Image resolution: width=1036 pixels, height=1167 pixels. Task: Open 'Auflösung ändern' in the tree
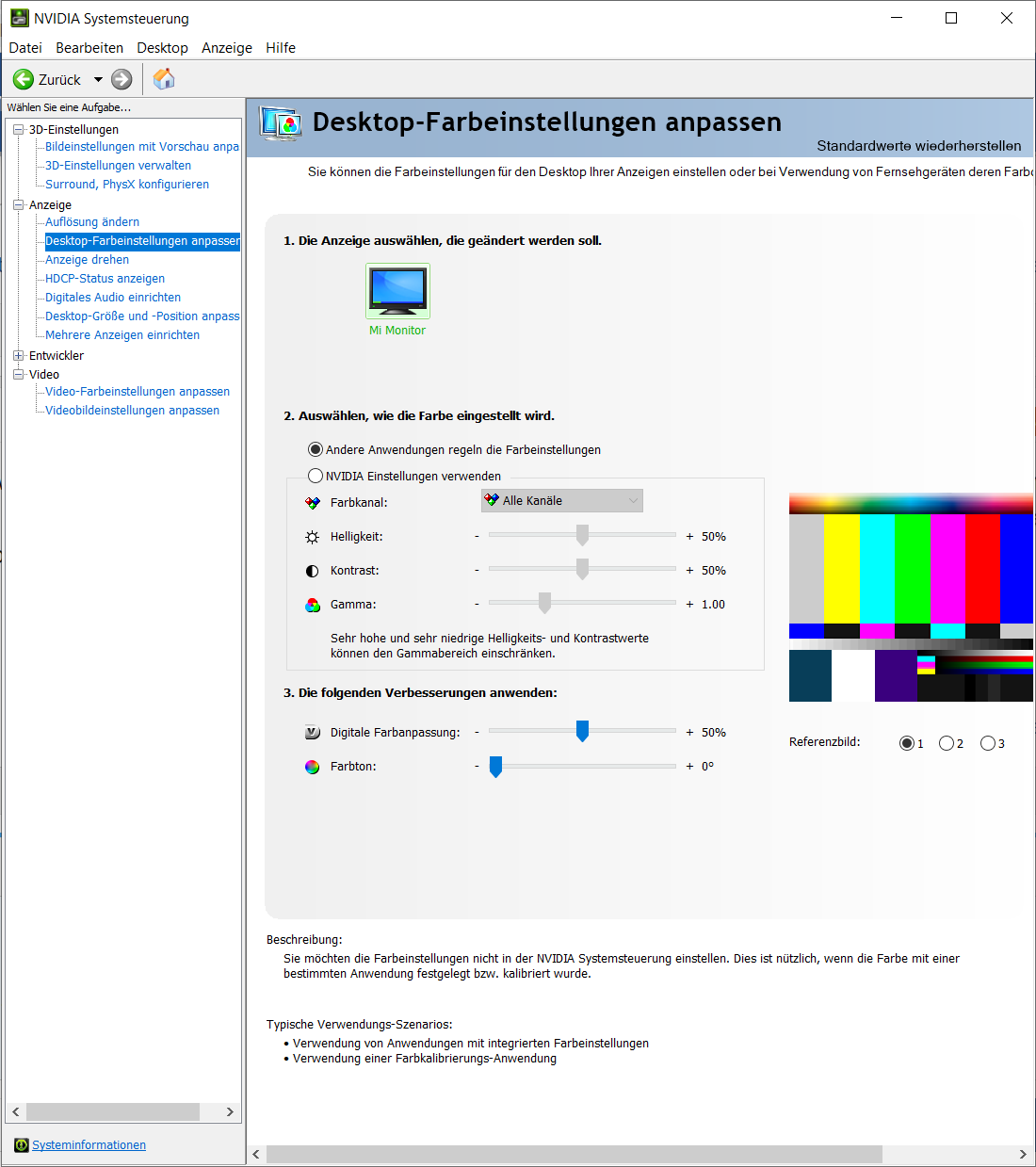(92, 222)
